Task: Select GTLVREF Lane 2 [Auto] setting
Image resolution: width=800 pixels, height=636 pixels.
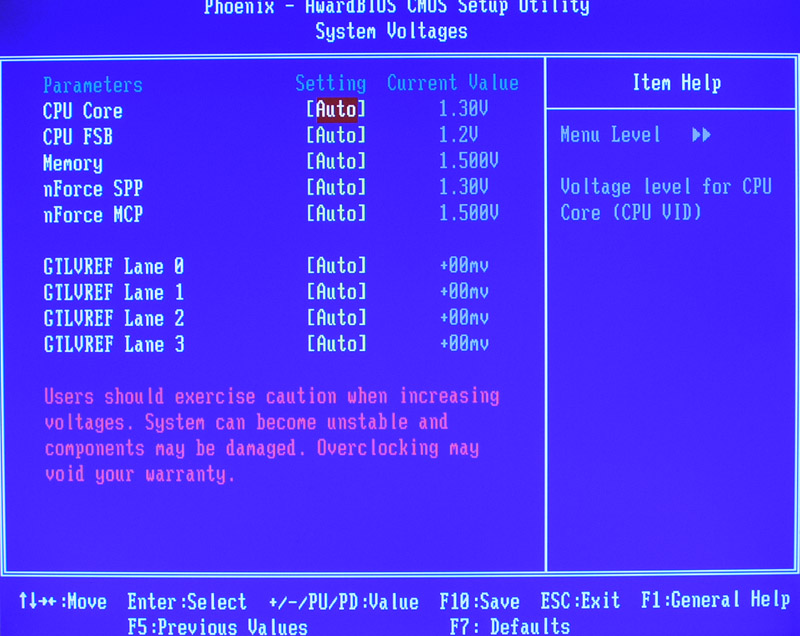Action: [x=336, y=318]
